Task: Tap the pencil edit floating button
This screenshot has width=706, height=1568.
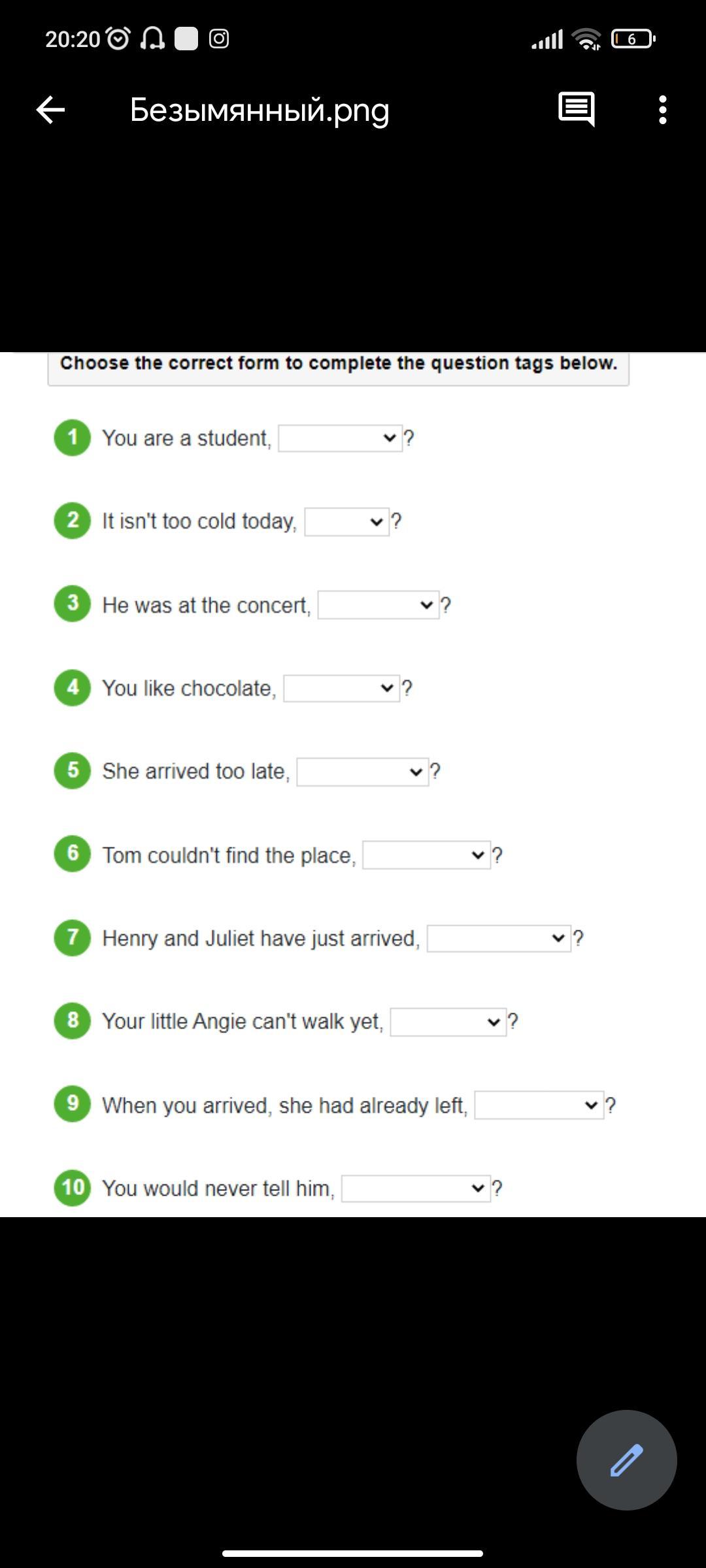Action: pos(626,1460)
